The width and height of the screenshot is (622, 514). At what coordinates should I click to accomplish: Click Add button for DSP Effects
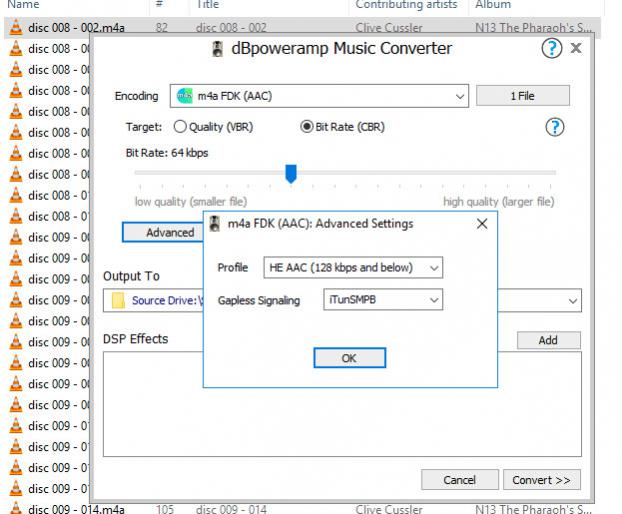tap(548, 340)
